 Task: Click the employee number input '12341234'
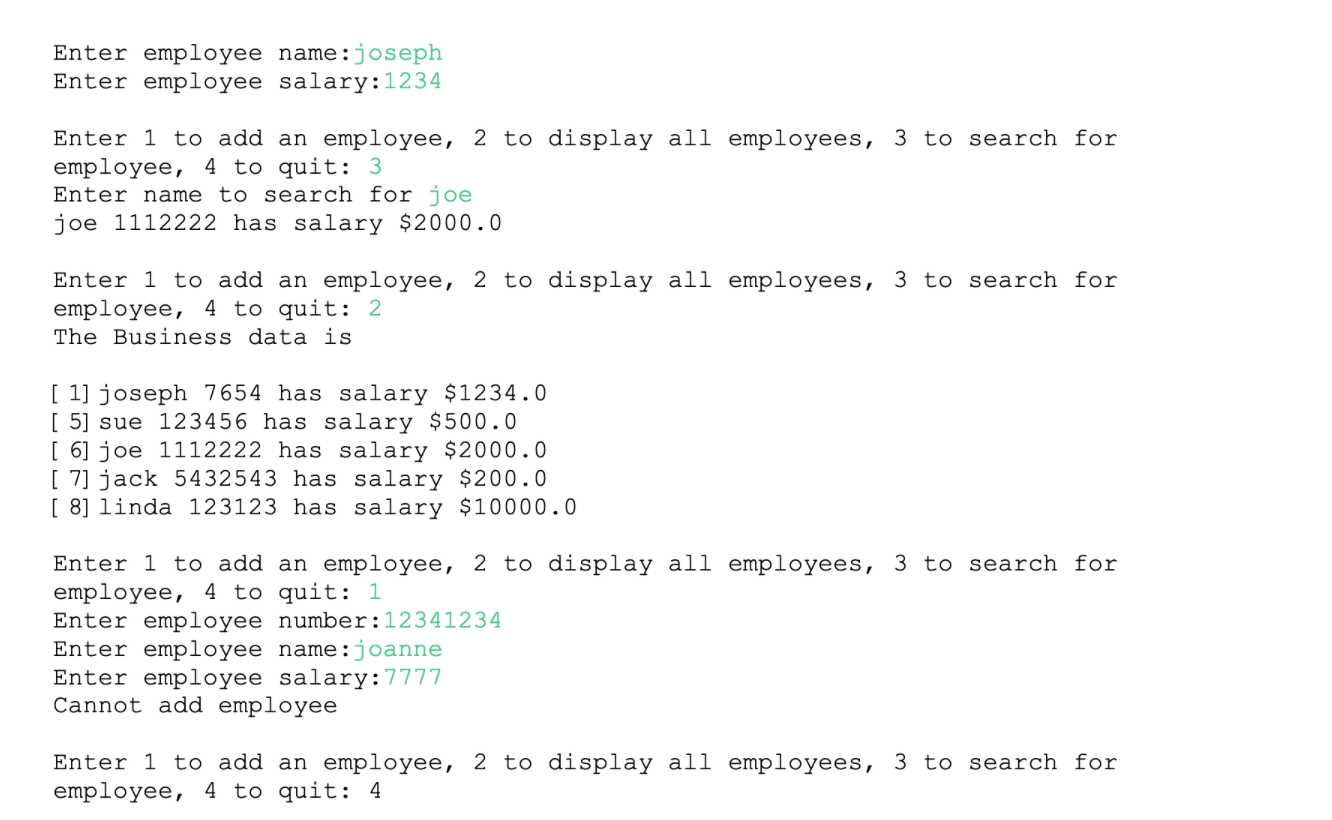point(442,620)
